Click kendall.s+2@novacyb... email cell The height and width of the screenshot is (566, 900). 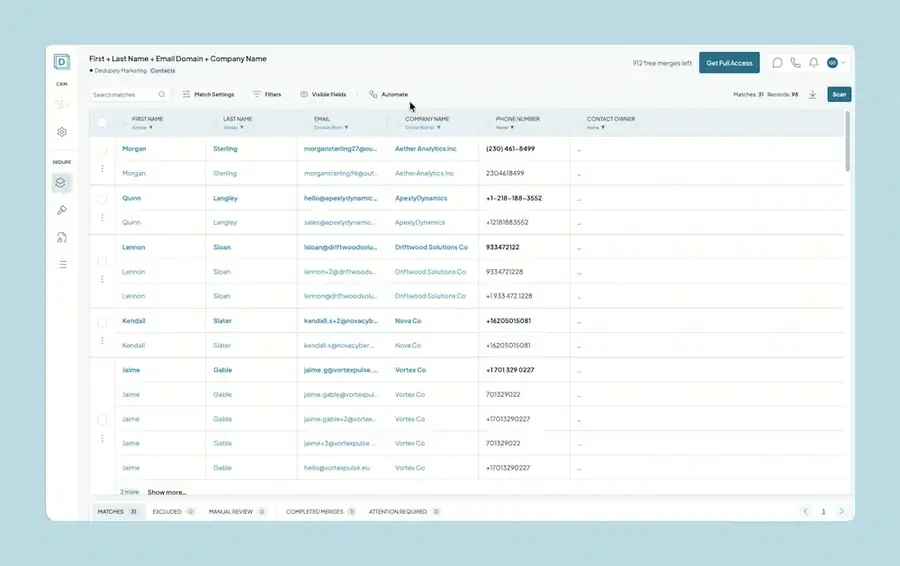tap(340, 321)
